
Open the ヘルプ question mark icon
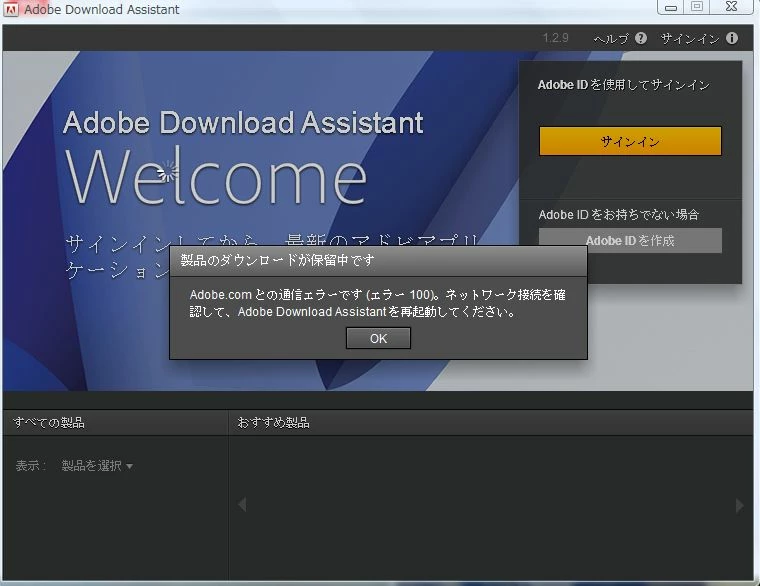641,38
